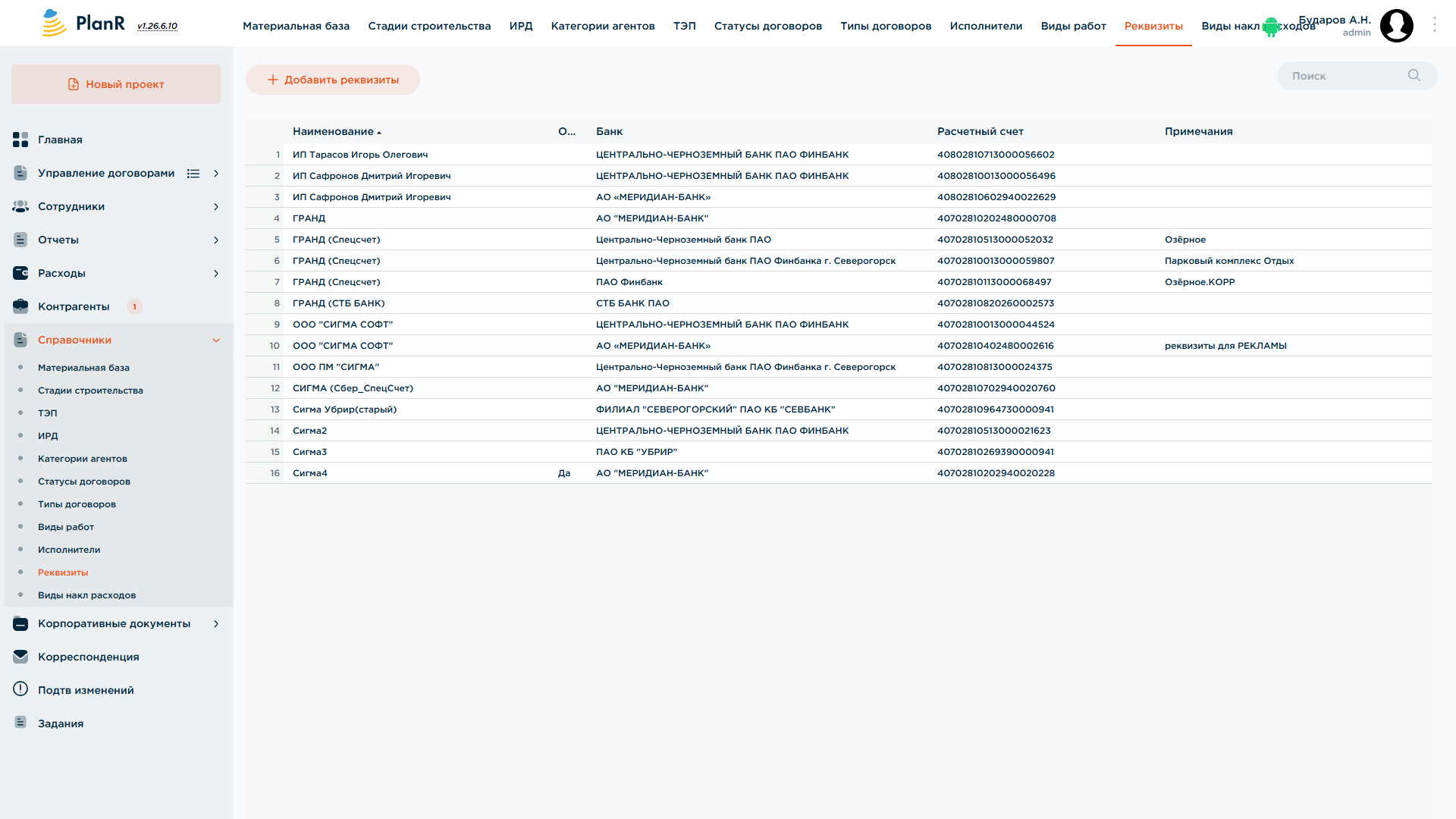Click the note реквизиты для РЕКЛАМЫ
The image size is (1456, 819).
(1225, 346)
